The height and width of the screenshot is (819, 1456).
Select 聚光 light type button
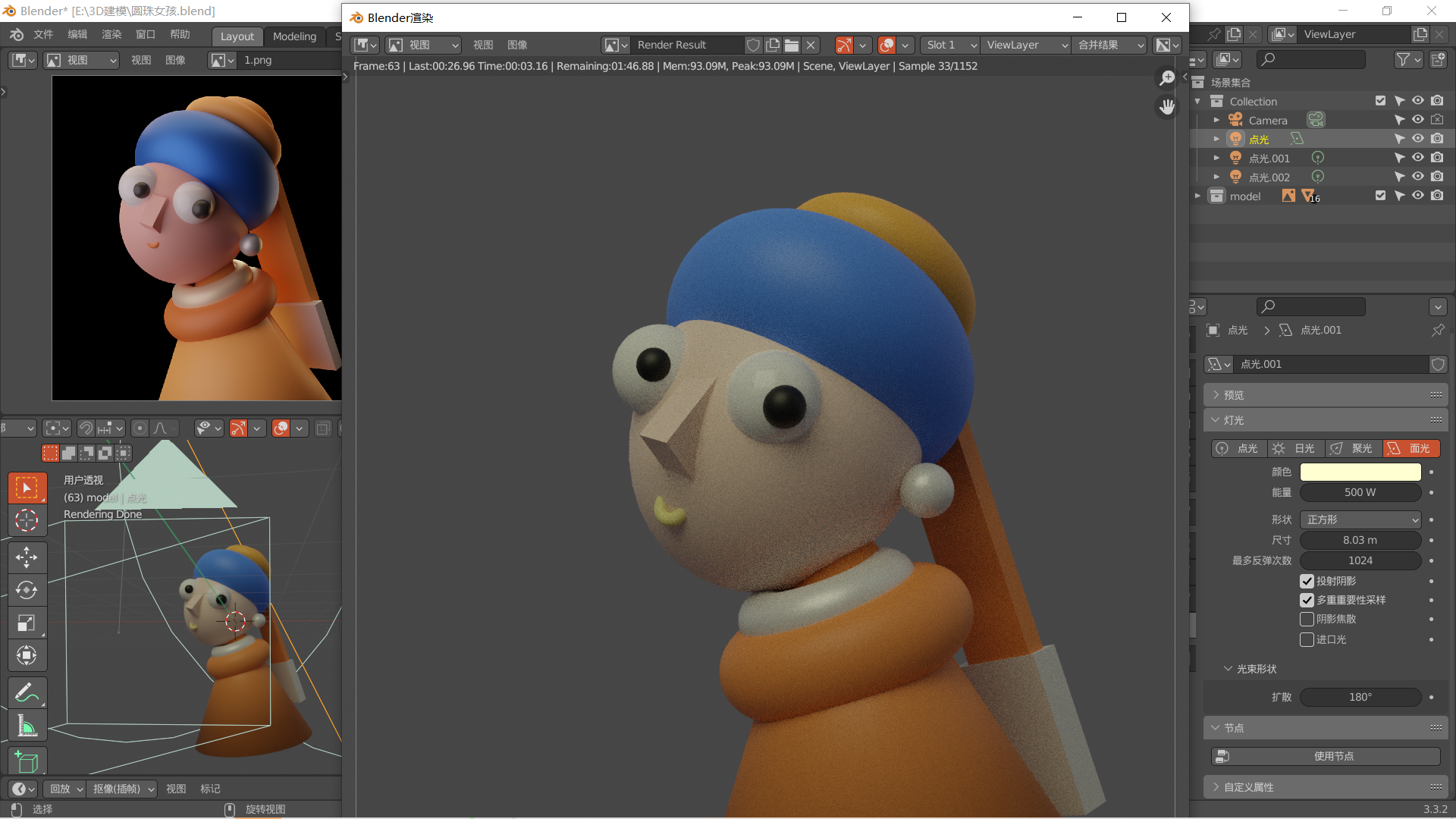[1354, 449]
